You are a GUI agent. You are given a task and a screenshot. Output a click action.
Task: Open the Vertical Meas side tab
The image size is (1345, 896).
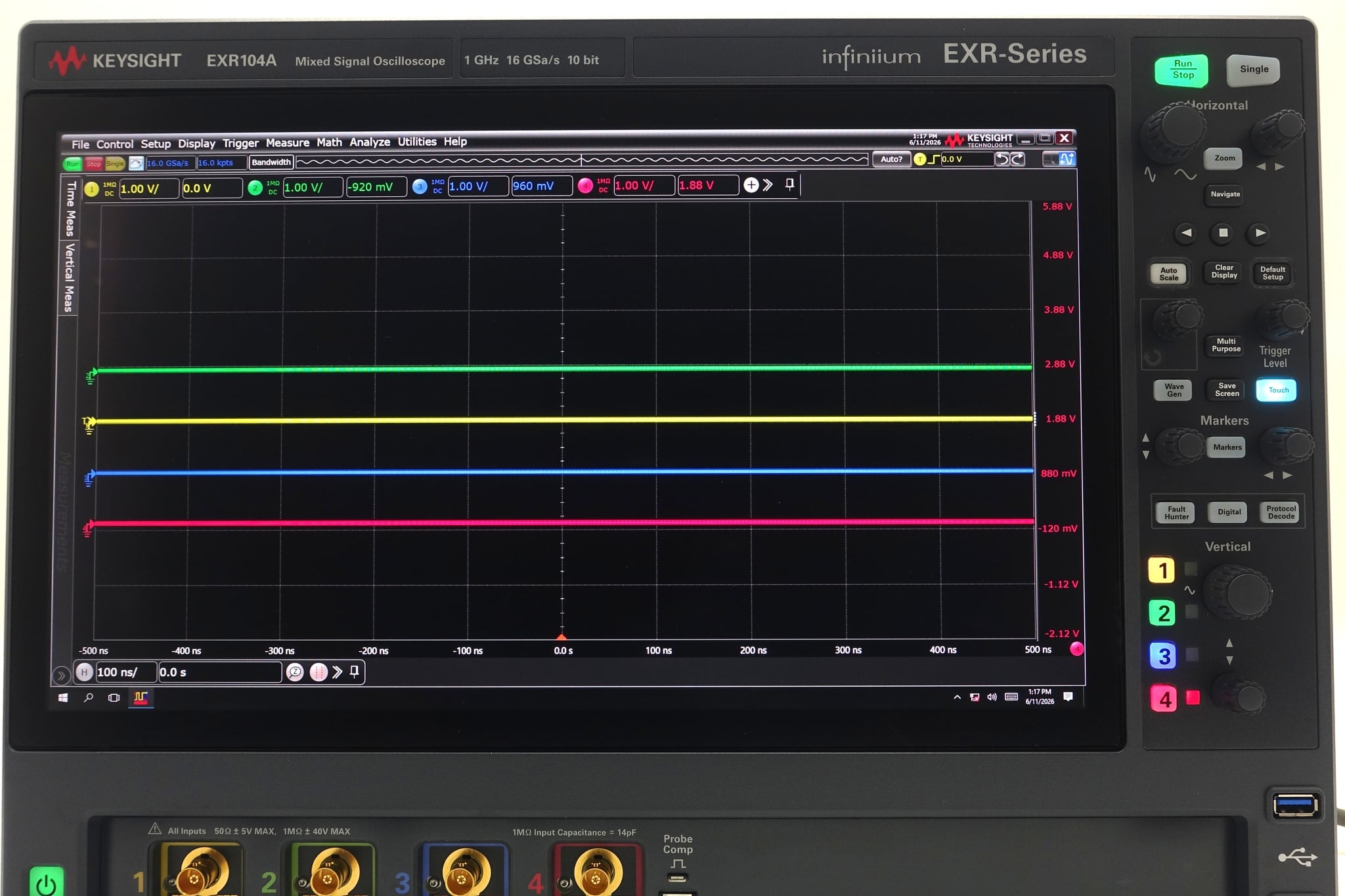[x=69, y=277]
